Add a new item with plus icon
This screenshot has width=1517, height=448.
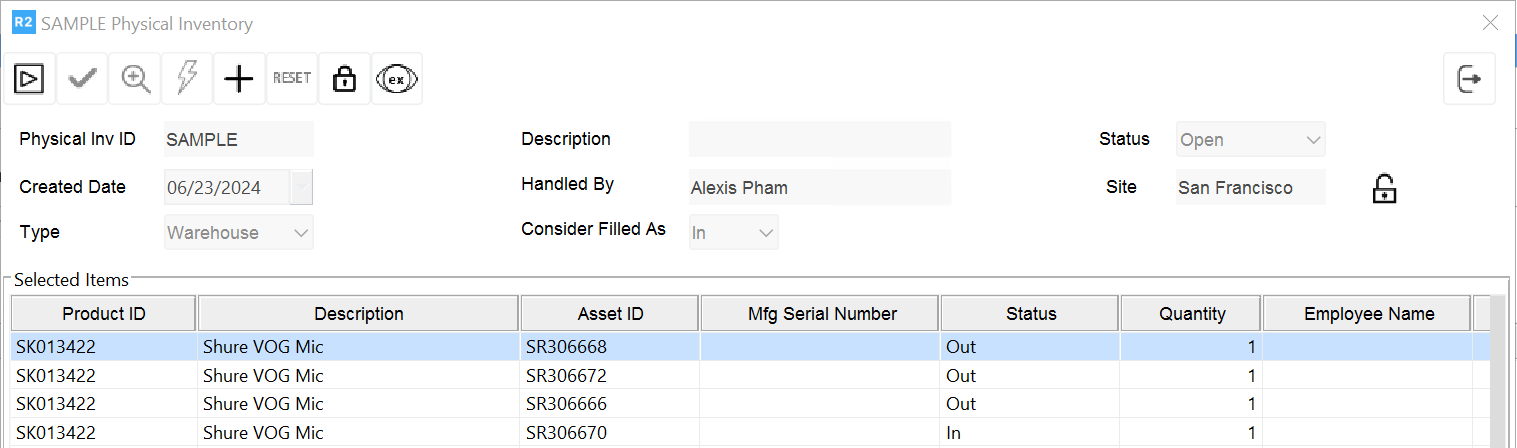click(x=239, y=79)
